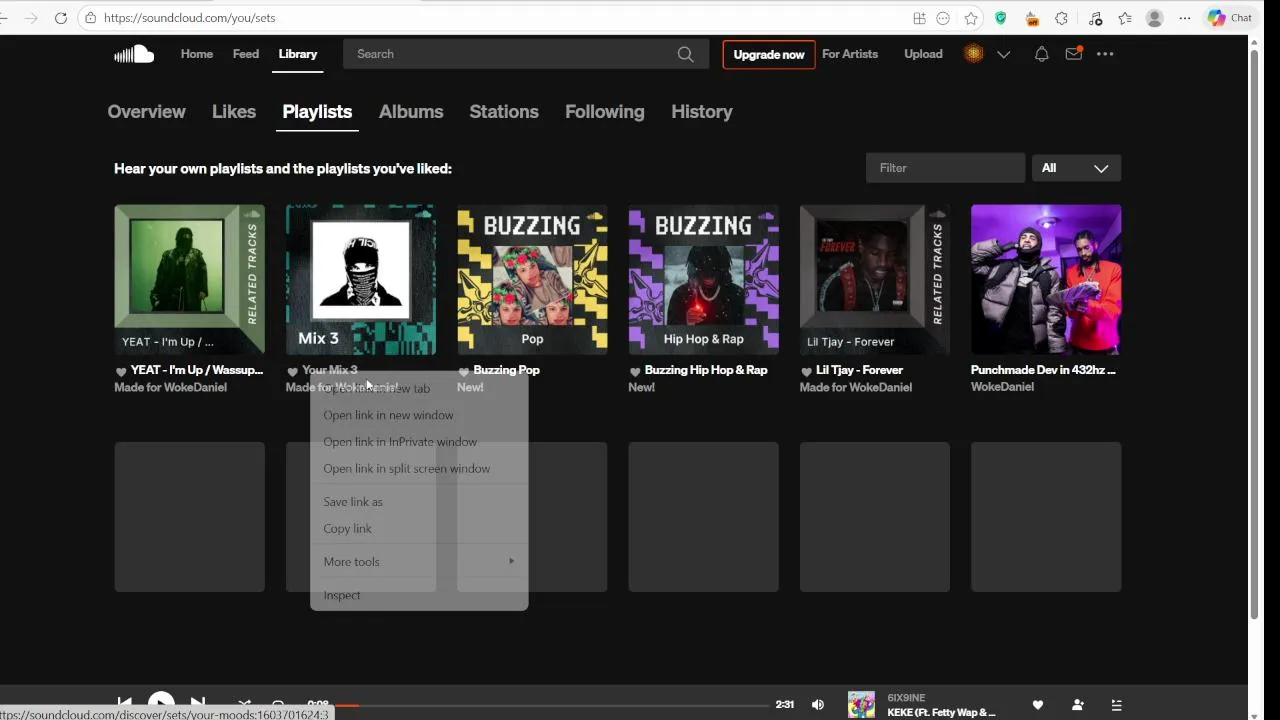Open media control music-note icon

click(1095, 18)
